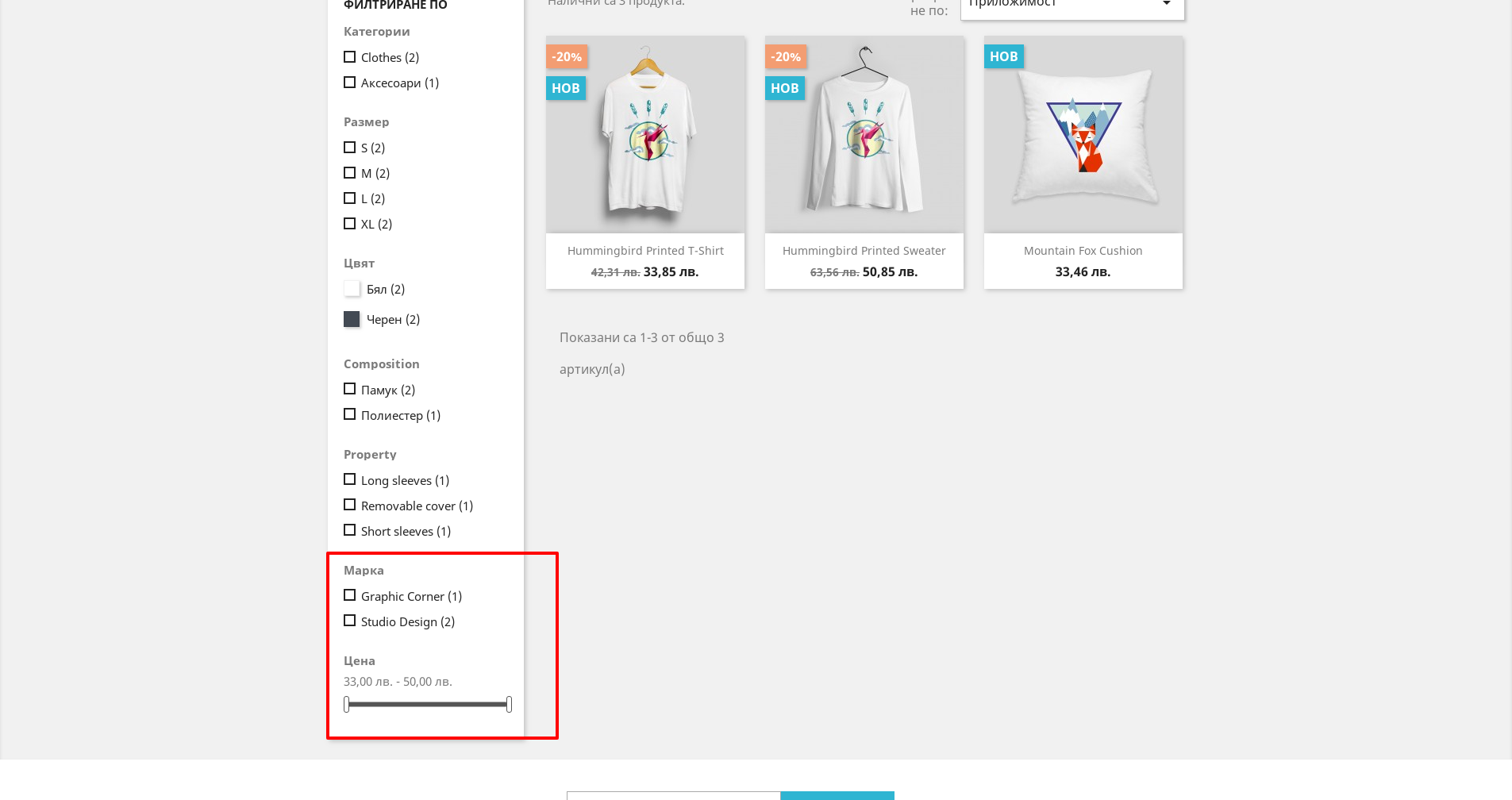Tick the size XL filter checkbox
This screenshot has height=800, width=1512.
pos(349,224)
